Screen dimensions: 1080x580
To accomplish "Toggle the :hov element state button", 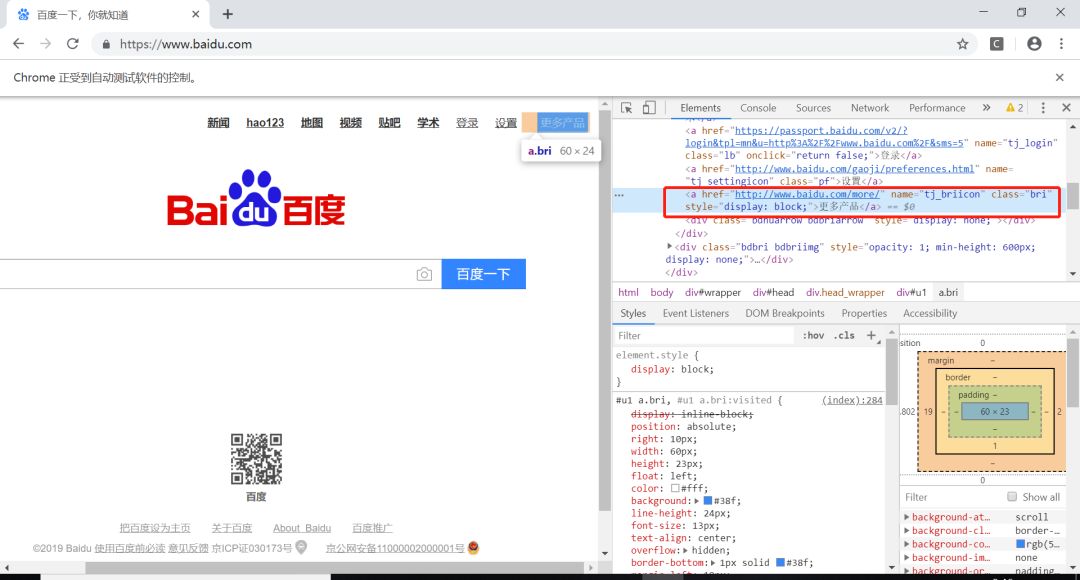I will click(x=813, y=335).
